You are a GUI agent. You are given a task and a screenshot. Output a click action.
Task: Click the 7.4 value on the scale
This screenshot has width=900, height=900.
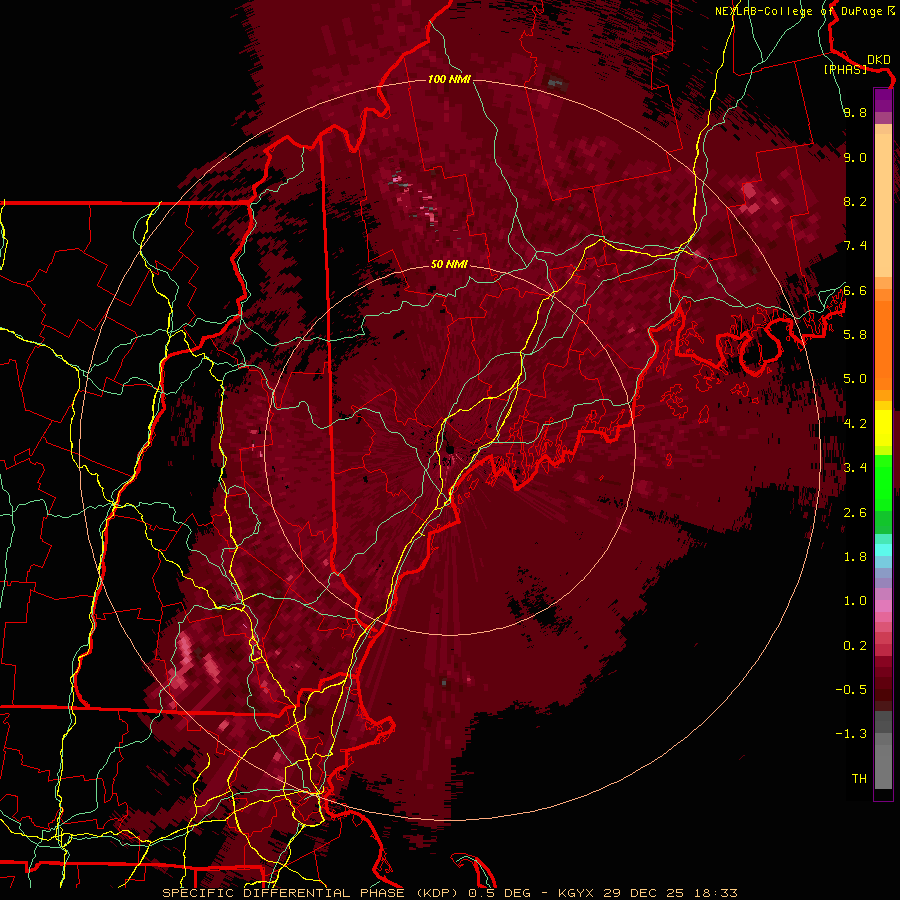pyautogui.click(x=855, y=246)
